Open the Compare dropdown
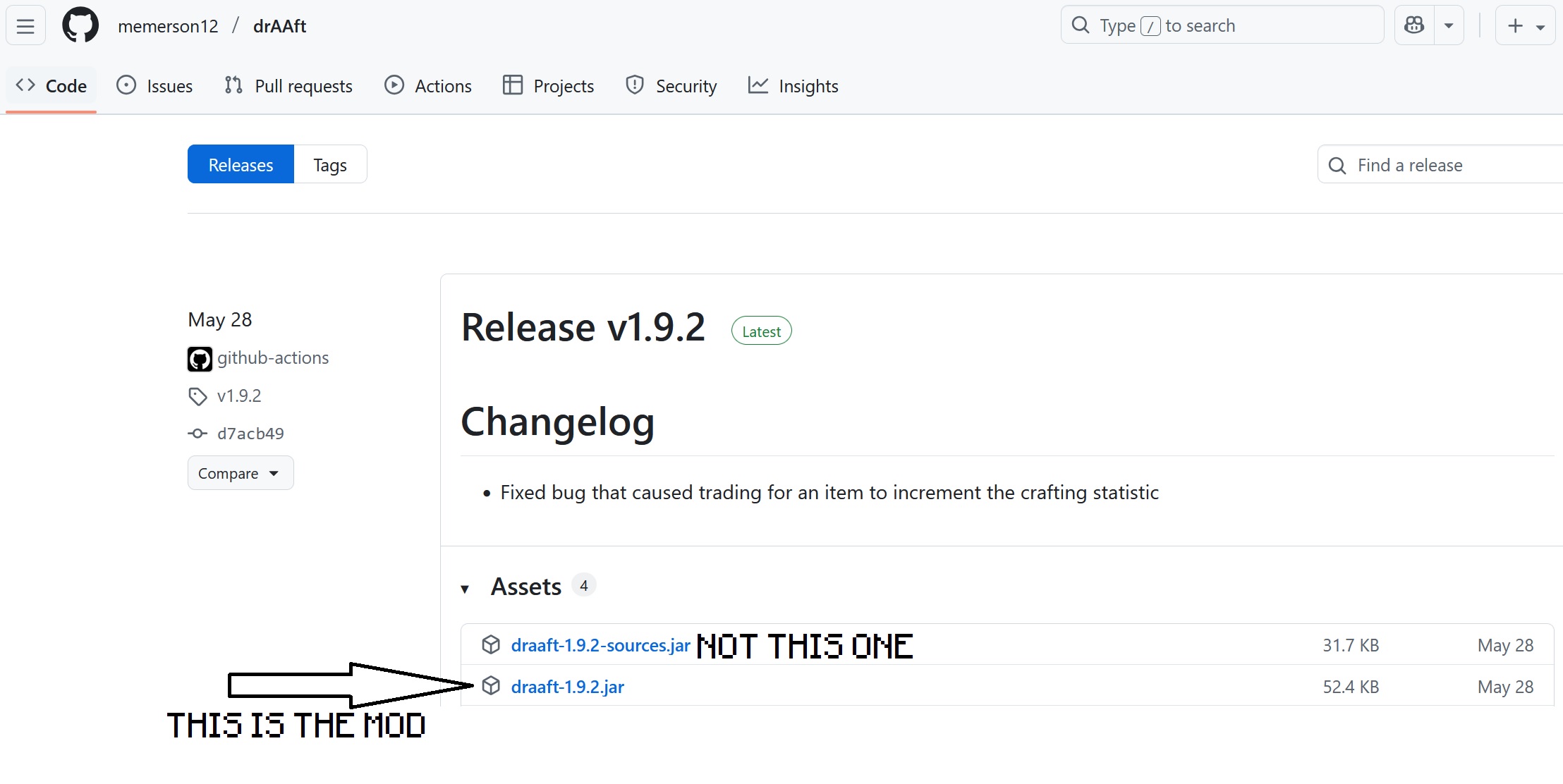The image size is (1563, 784). click(x=240, y=473)
